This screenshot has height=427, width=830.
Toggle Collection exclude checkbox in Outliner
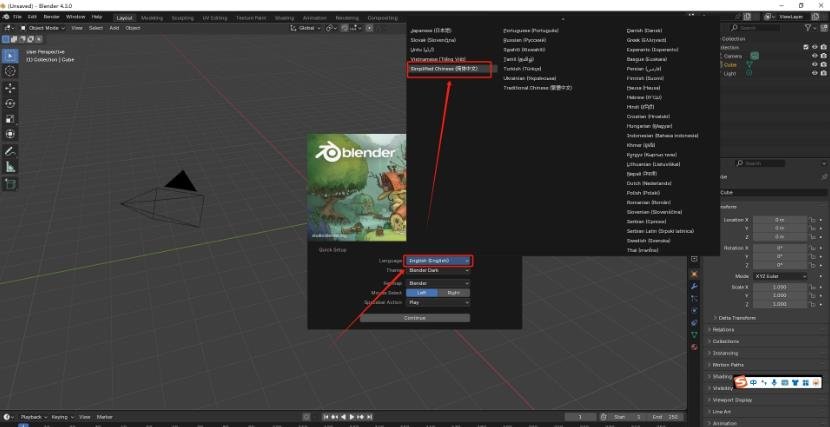806,47
